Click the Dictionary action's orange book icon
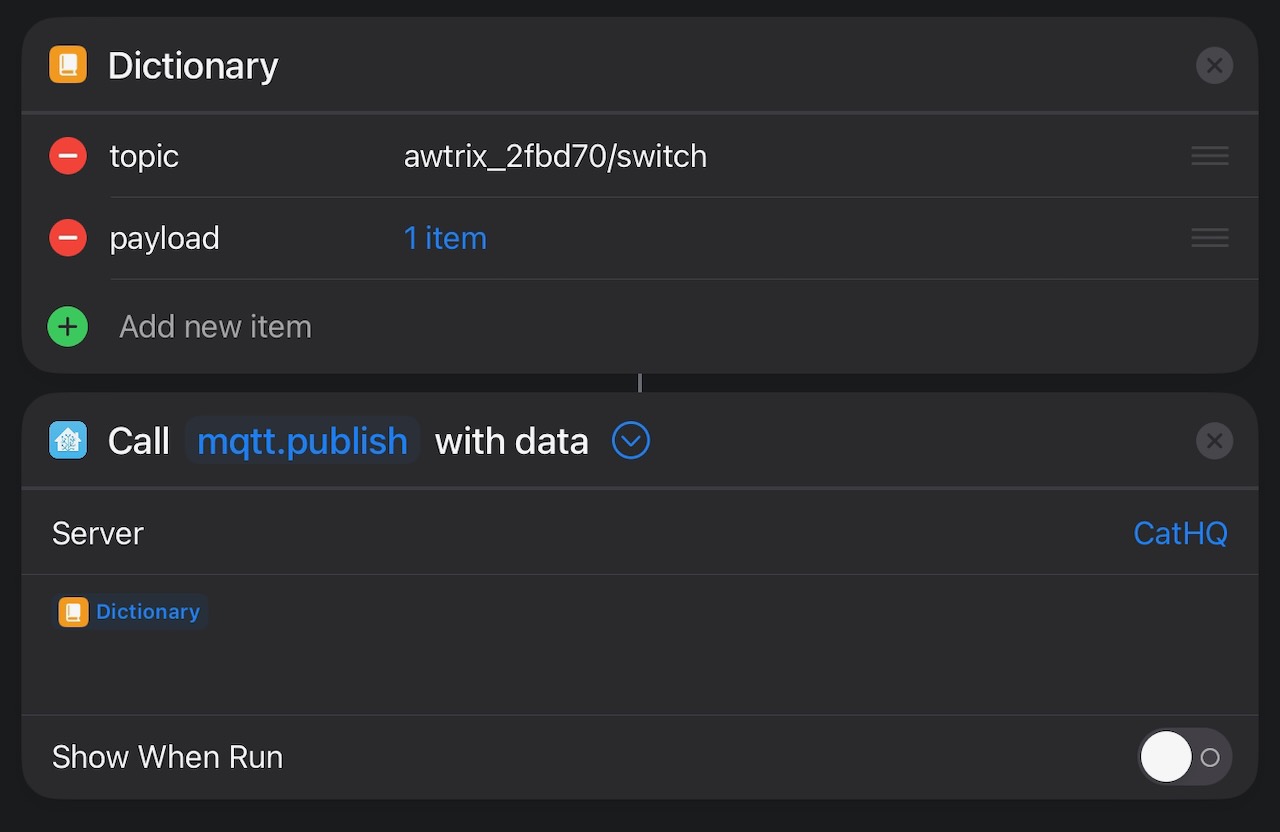The height and width of the screenshot is (832, 1280). [68, 64]
